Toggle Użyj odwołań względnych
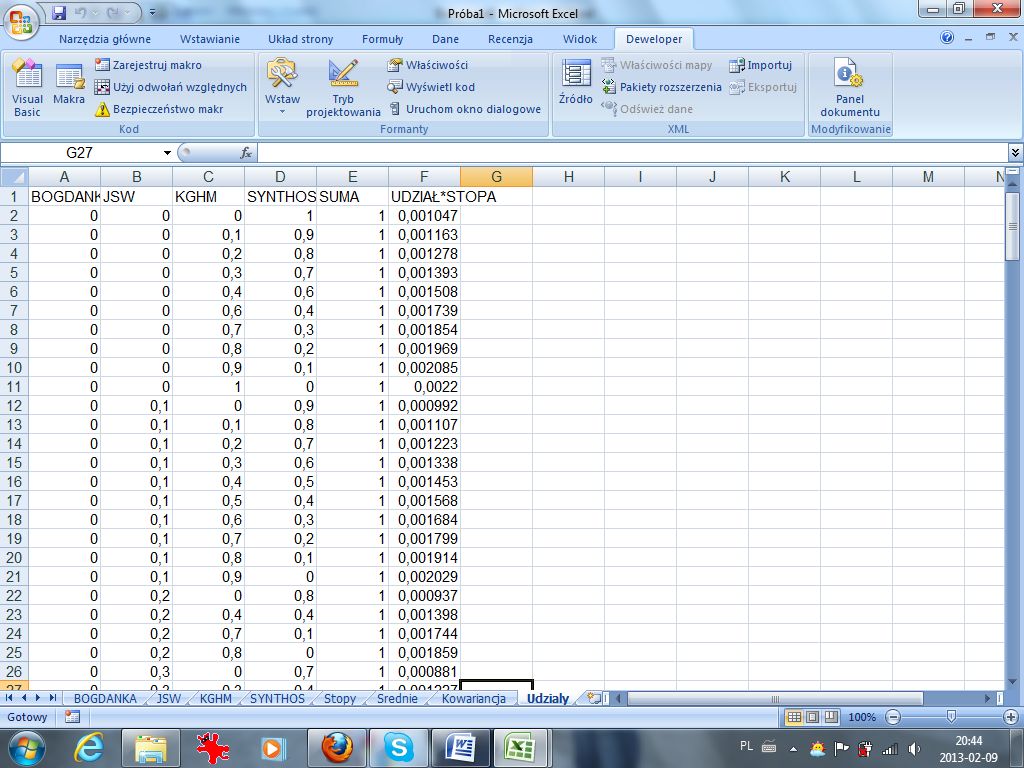Image resolution: width=1024 pixels, height=768 pixels. [x=170, y=87]
